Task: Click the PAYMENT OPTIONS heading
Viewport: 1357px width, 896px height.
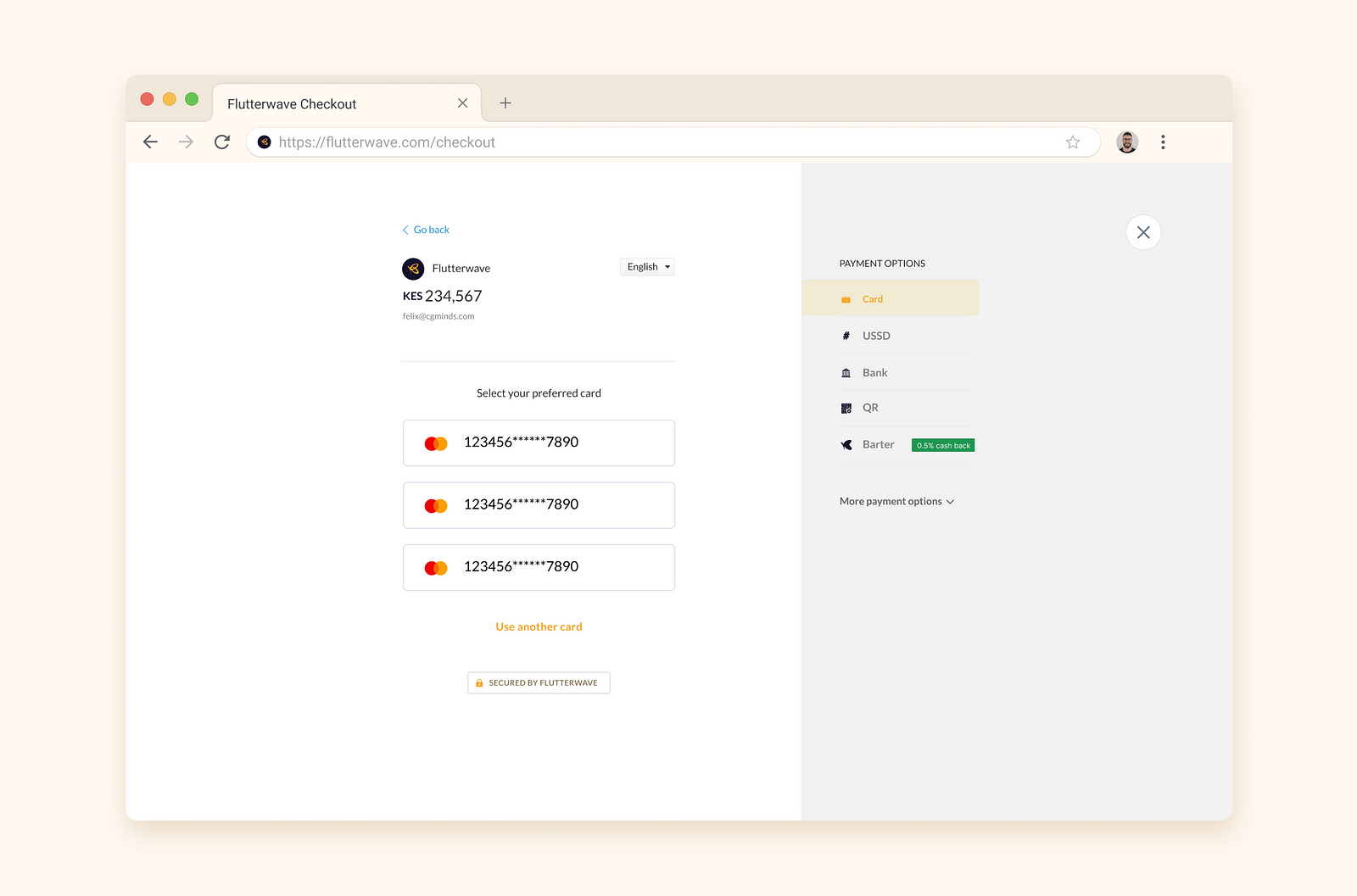Action: 882,264
